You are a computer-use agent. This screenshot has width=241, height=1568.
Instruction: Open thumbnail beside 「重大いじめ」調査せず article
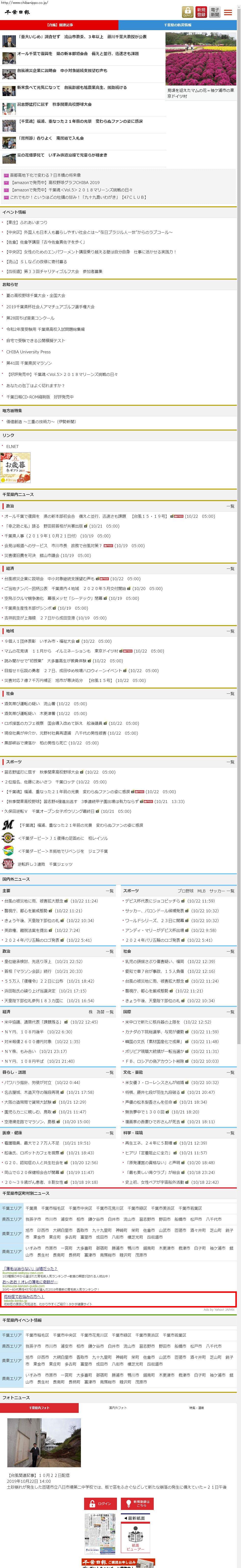(x=9, y=42)
